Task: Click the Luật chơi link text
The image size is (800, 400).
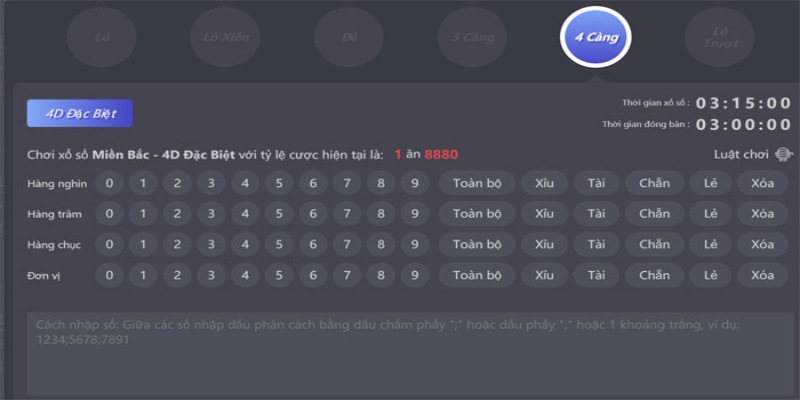Action: 739,154
